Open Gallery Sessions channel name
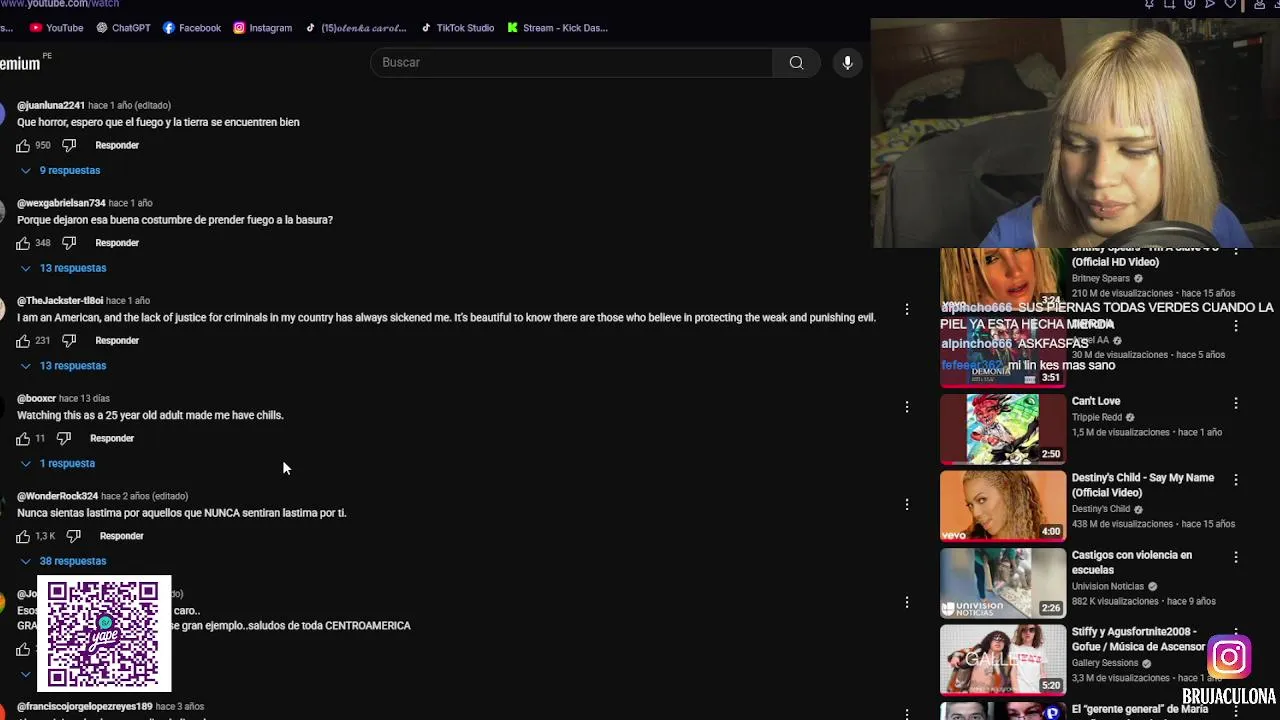This screenshot has height=720, width=1280. coord(1105,663)
